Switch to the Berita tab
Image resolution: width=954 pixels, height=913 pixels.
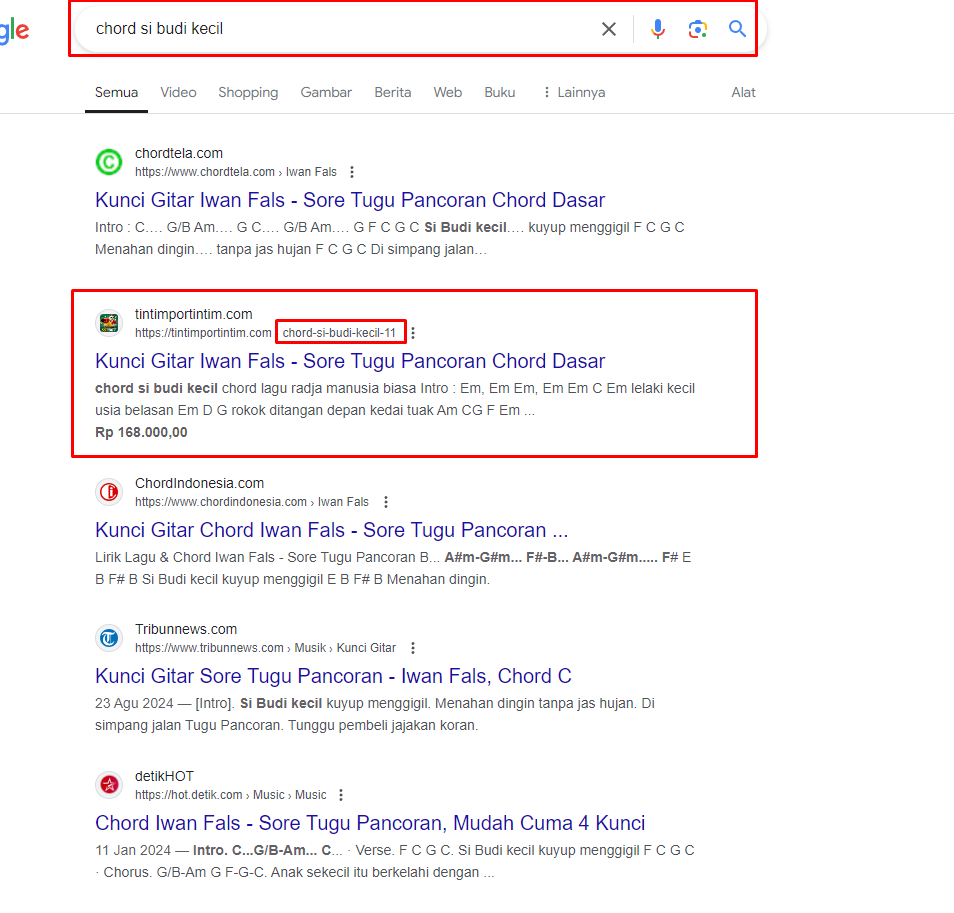[392, 92]
